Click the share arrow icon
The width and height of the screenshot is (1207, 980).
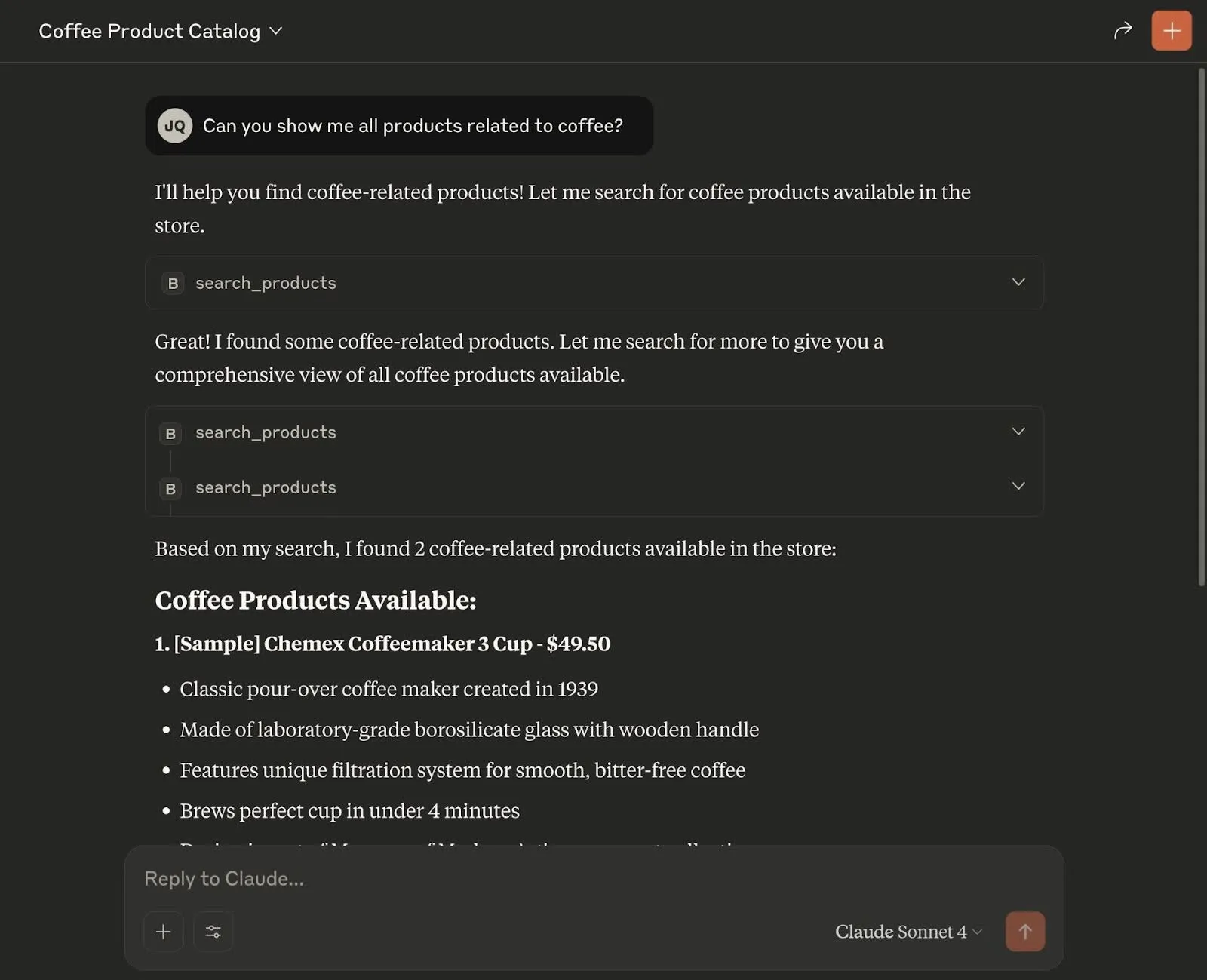pyautogui.click(x=1123, y=30)
